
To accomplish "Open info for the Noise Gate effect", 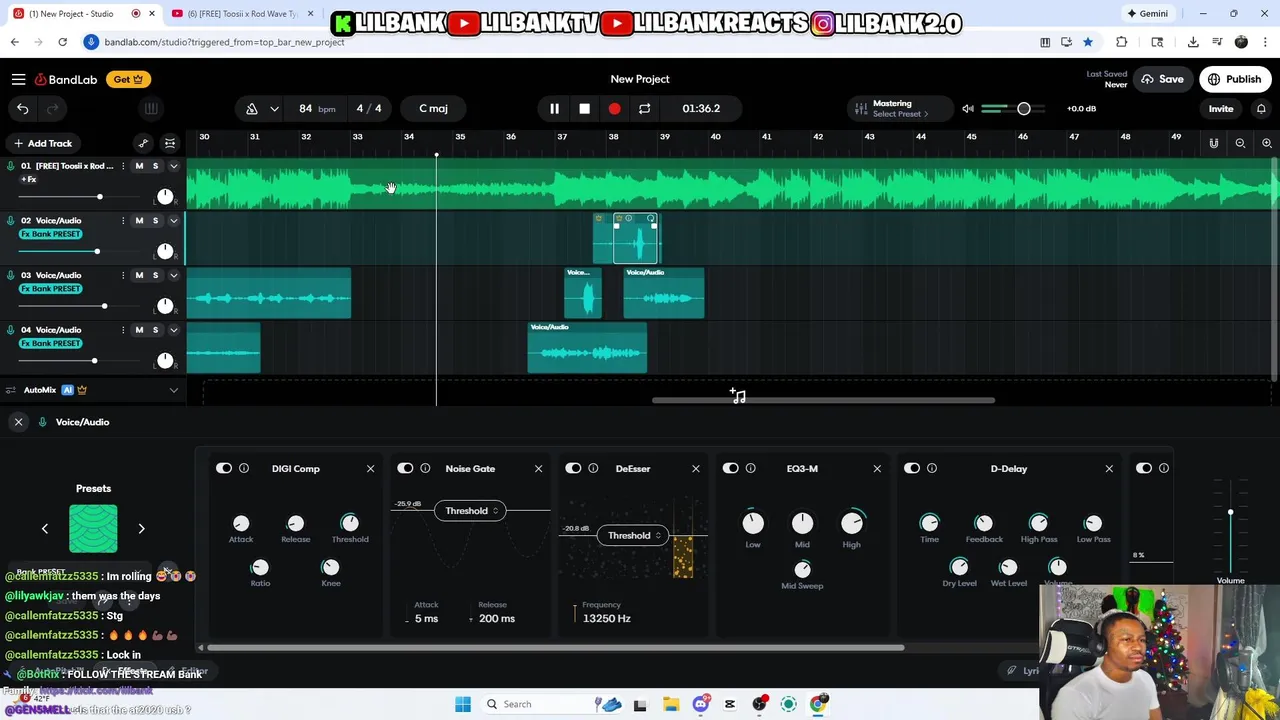I will (x=425, y=468).
